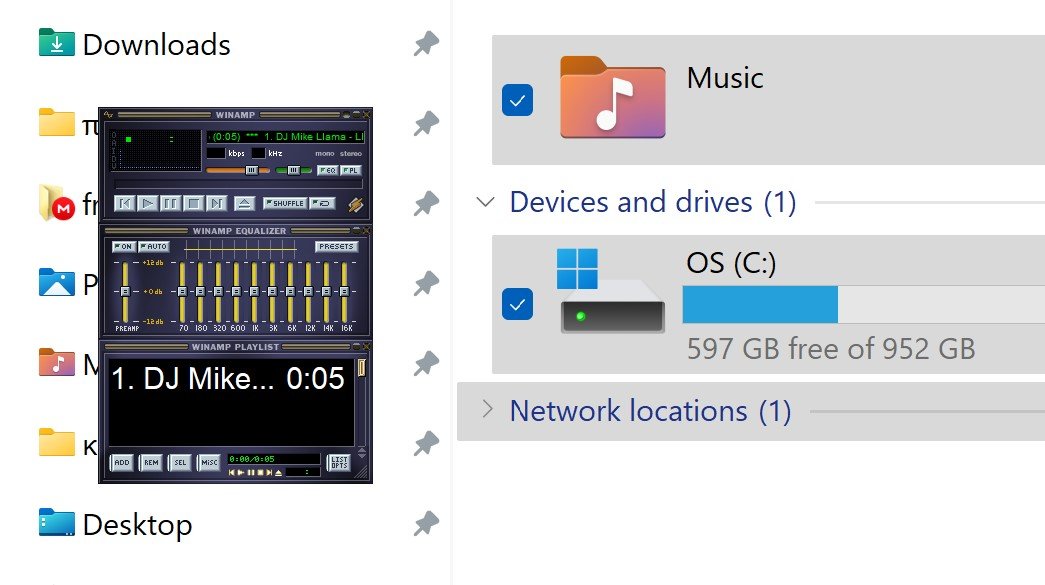This screenshot has width=1045, height=585.
Task: Click the Winamp balance slider handle
Action: point(293,171)
